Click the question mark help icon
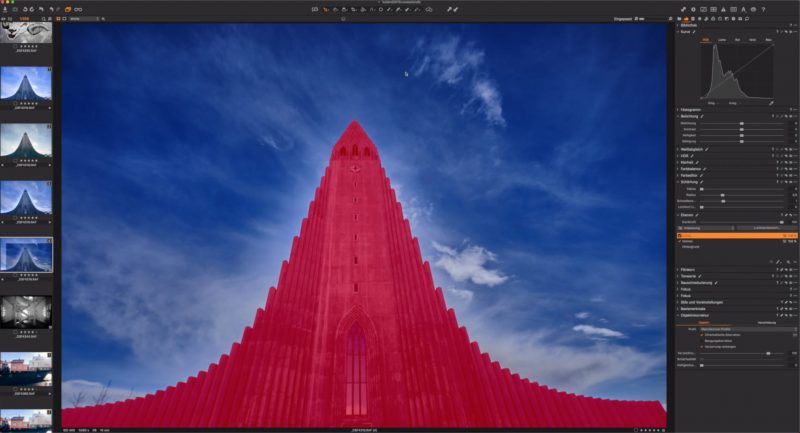Image resolution: width=800 pixels, height=433 pixels. click(763, 9)
